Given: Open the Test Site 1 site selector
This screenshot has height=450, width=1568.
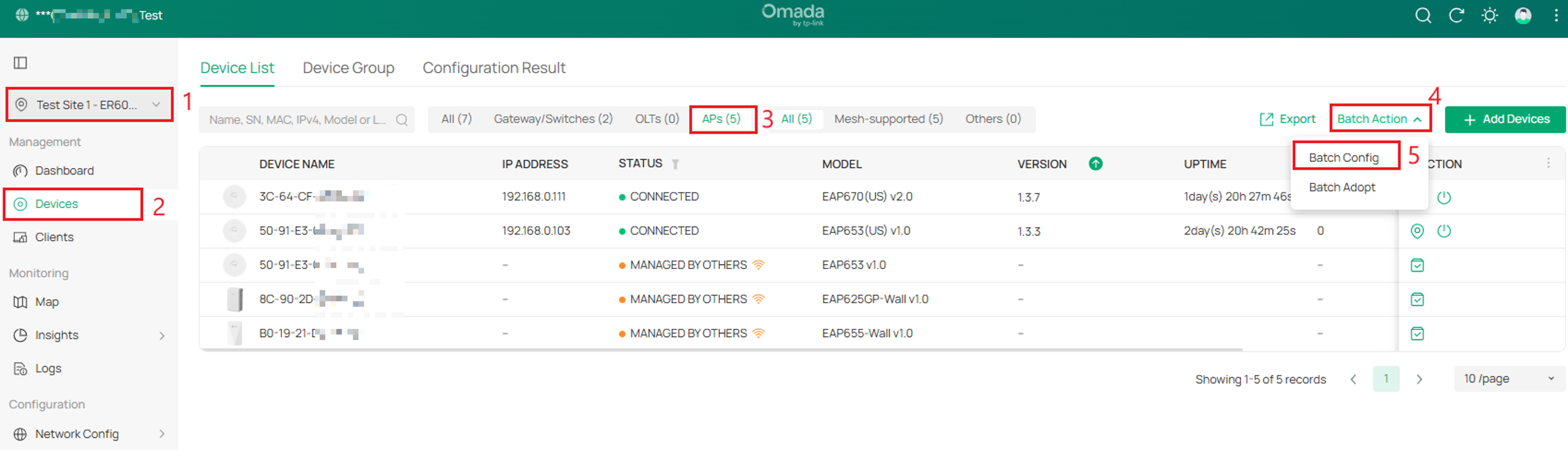Looking at the screenshot, I should point(89,105).
